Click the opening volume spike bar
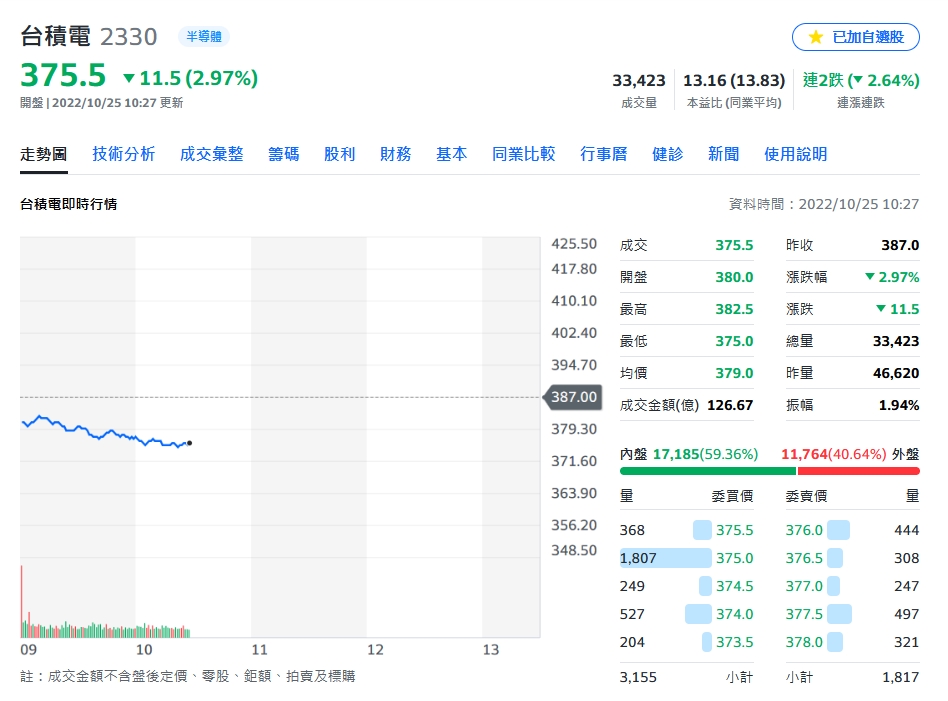The height and width of the screenshot is (701, 948). click(22, 601)
